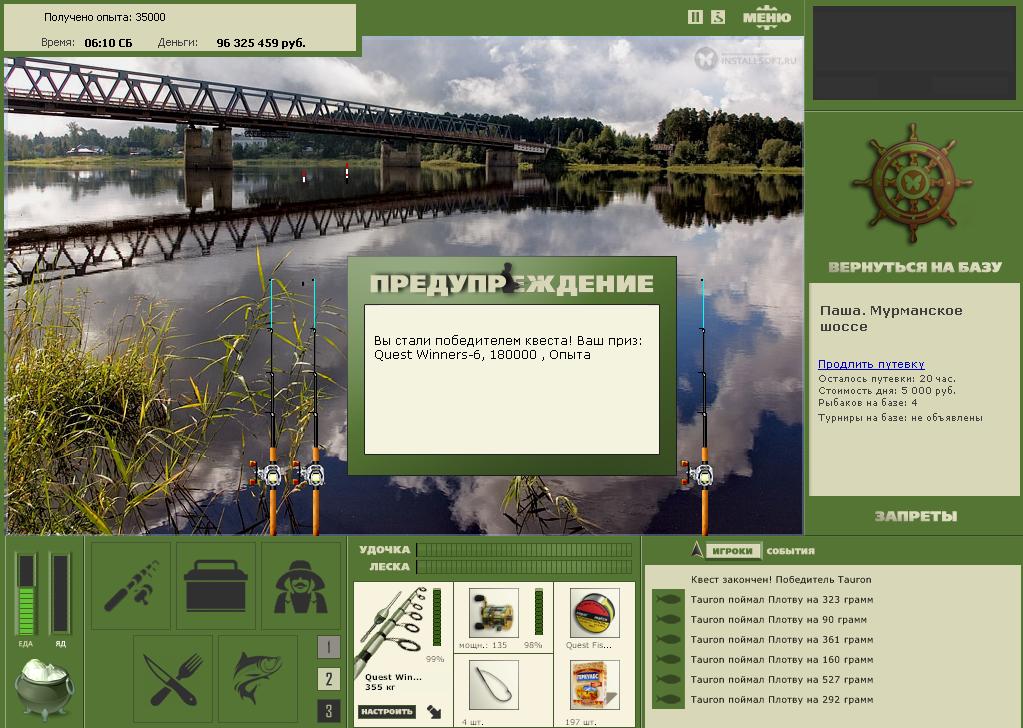Select 'Tauron поймал Плотву на 323 грамм' line
Viewport: 1023px width, 728px height.
[782, 599]
